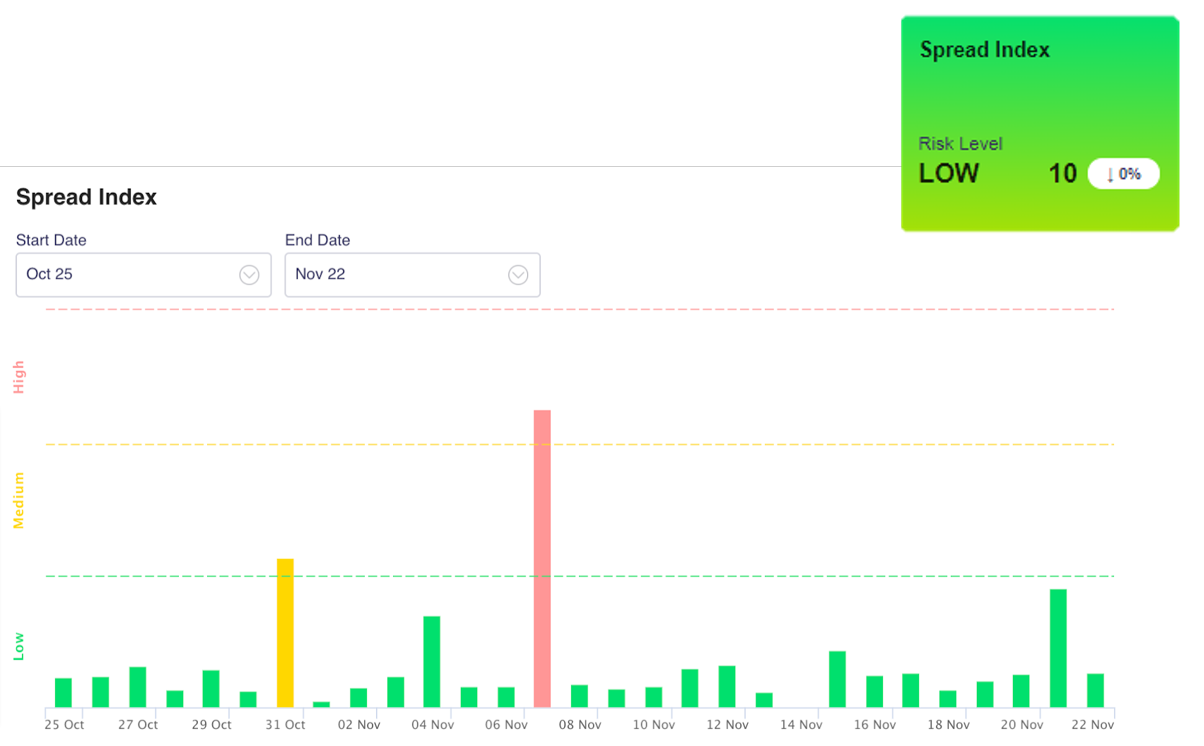Image resolution: width=1204 pixels, height=746 pixels.
Task: Select the green bar for 15 Nov
Action: (x=837, y=680)
